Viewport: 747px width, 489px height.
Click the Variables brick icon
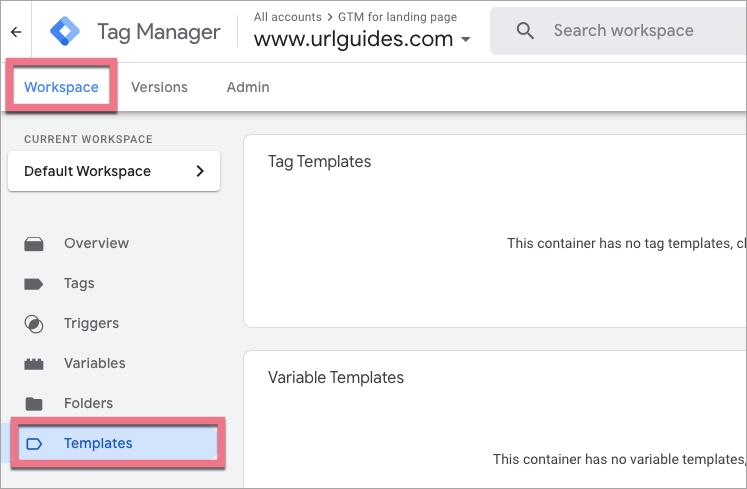click(34, 364)
